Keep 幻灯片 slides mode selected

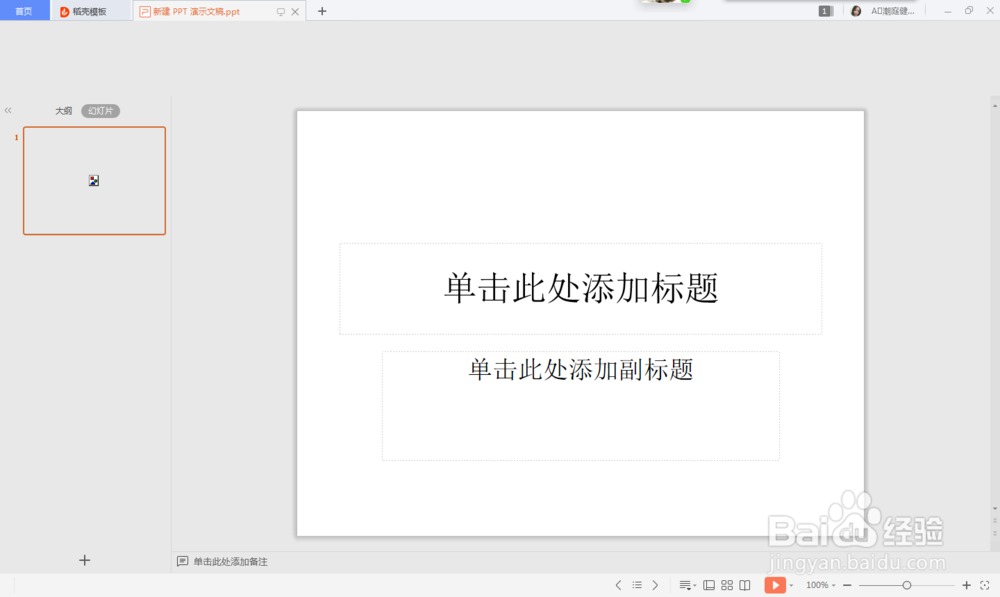click(99, 111)
